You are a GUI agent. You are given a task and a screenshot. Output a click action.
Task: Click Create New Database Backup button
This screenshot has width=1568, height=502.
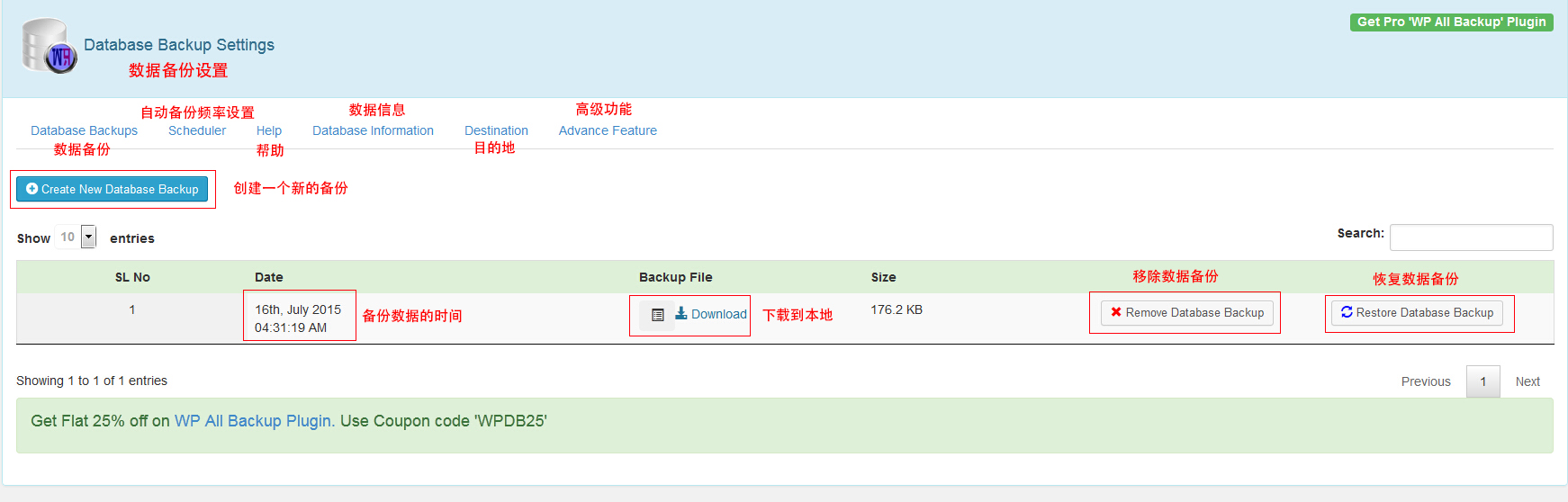pyautogui.click(x=113, y=189)
